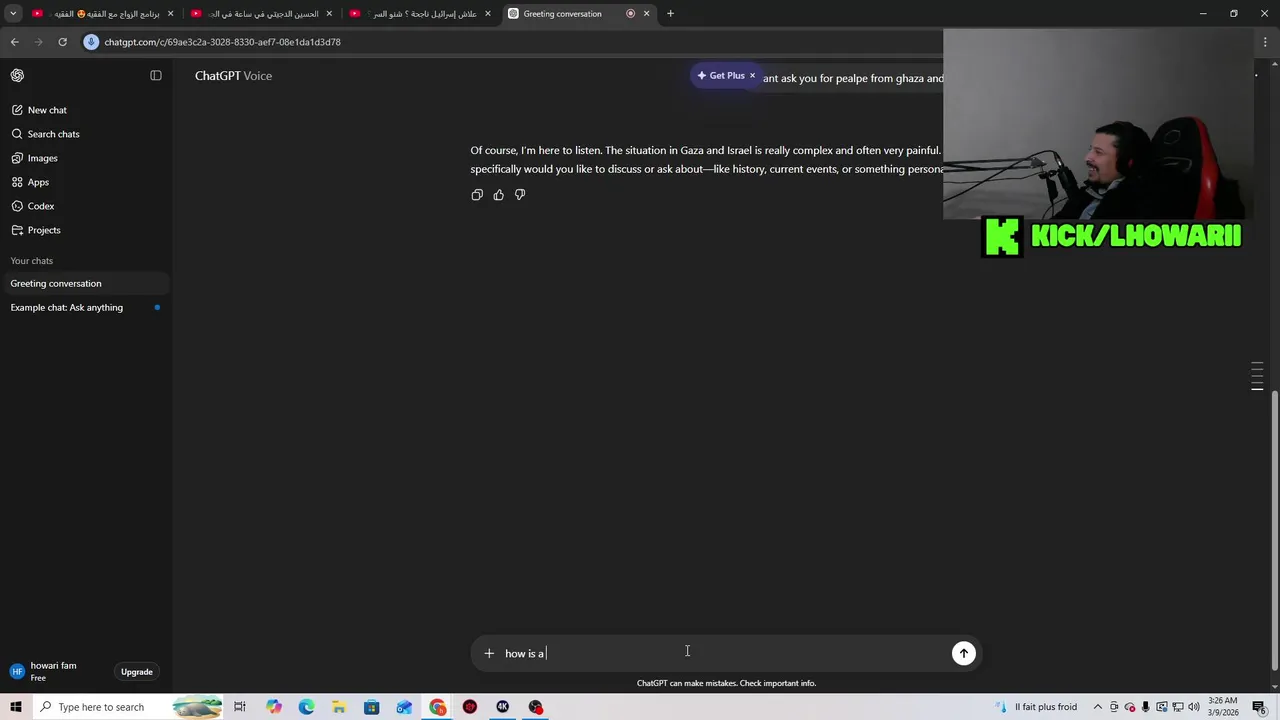Open Codex in the sidebar

[85, 206]
